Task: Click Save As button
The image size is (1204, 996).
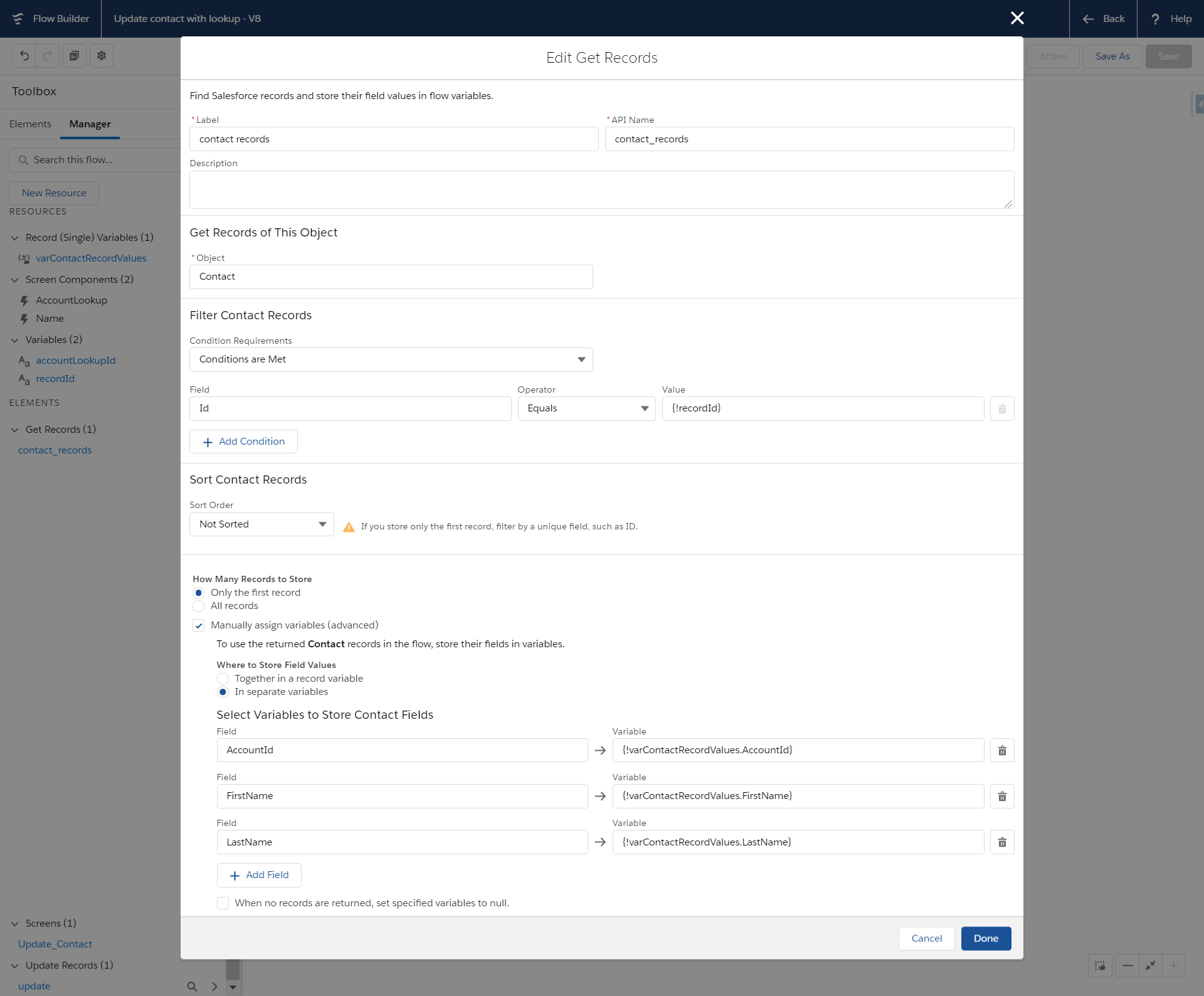Action: point(1112,56)
